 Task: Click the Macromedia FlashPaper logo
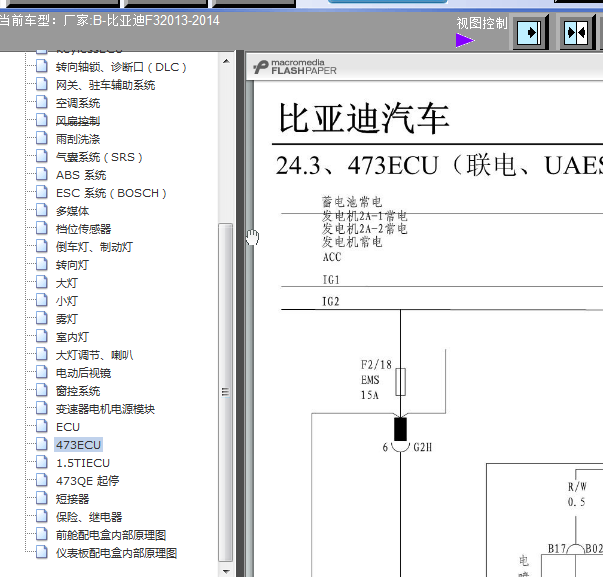[x=295, y=67]
